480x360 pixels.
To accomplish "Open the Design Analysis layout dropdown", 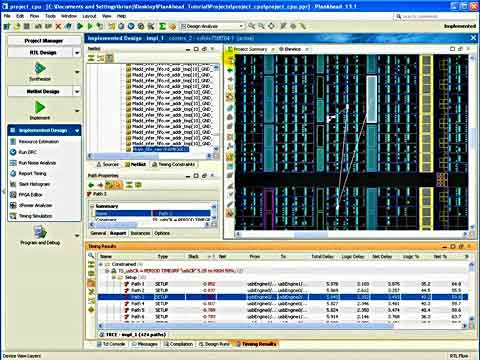I will tap(241, 26).
